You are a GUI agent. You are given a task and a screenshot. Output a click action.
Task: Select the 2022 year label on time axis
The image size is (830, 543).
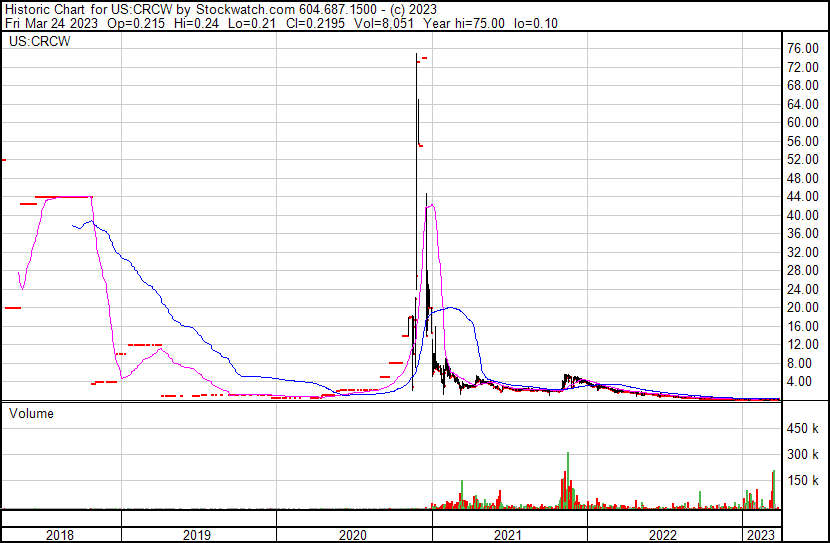663,535
